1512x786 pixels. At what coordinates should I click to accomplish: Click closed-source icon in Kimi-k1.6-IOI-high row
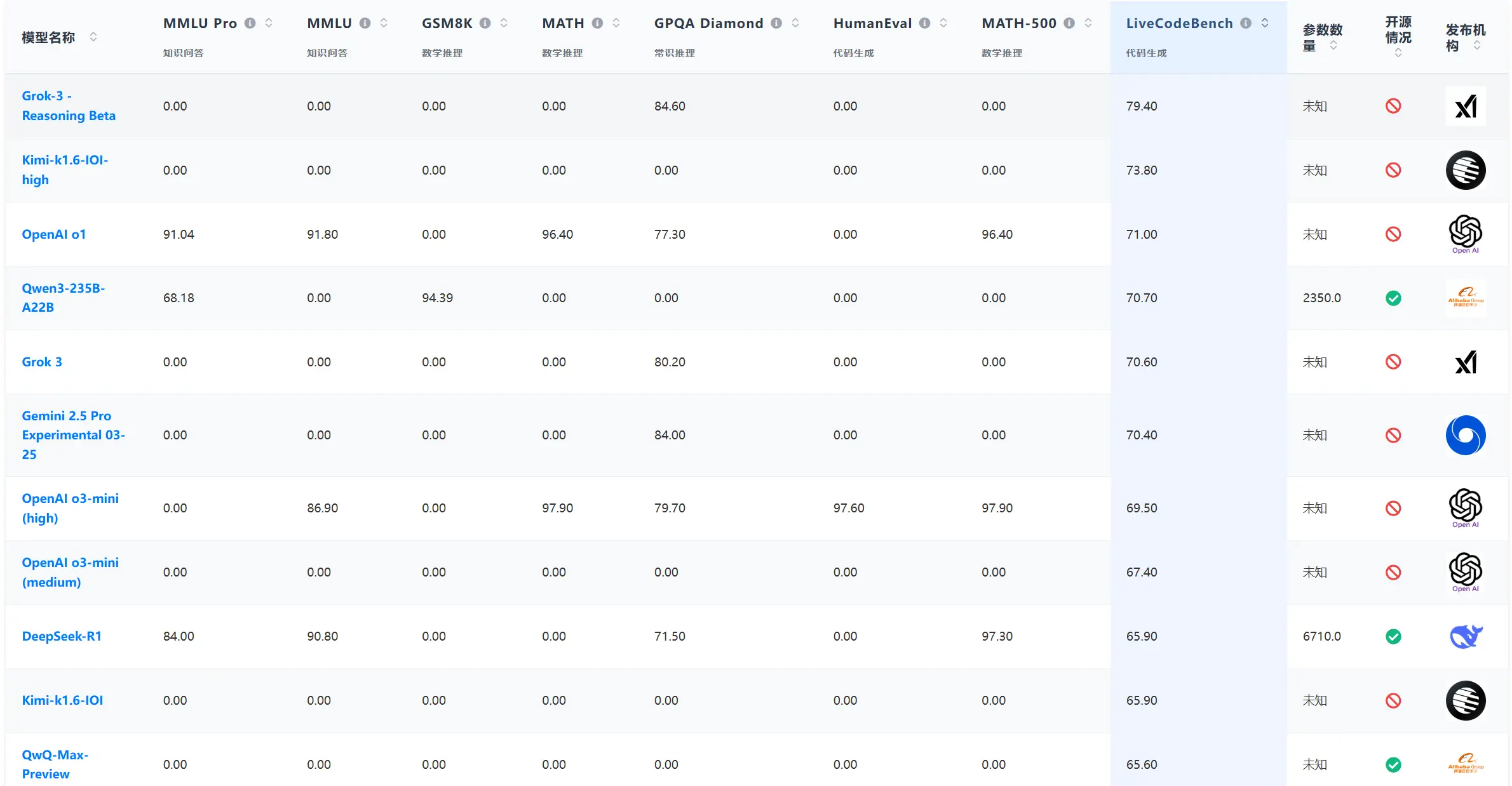tap(1393, 170)
